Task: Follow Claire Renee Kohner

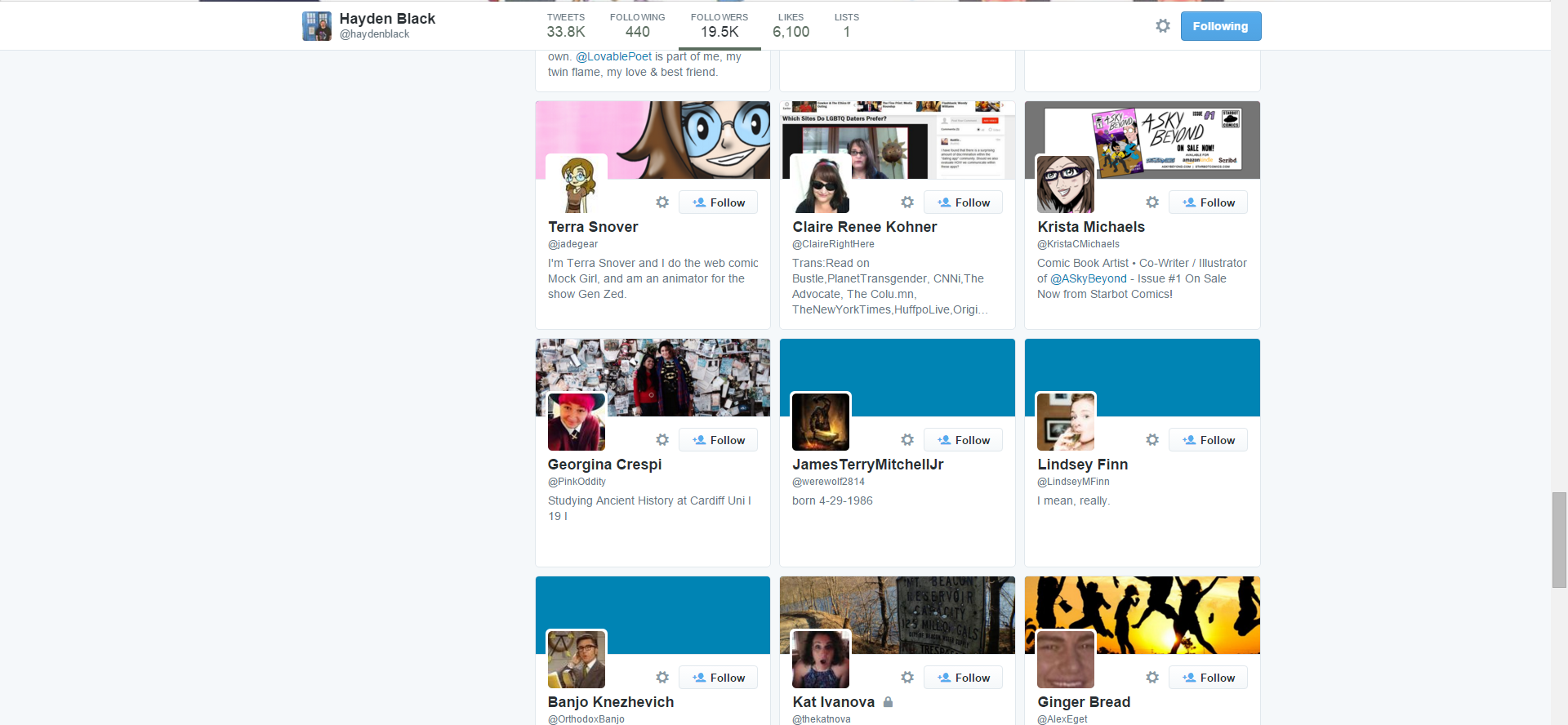Action: coord(963,202)
